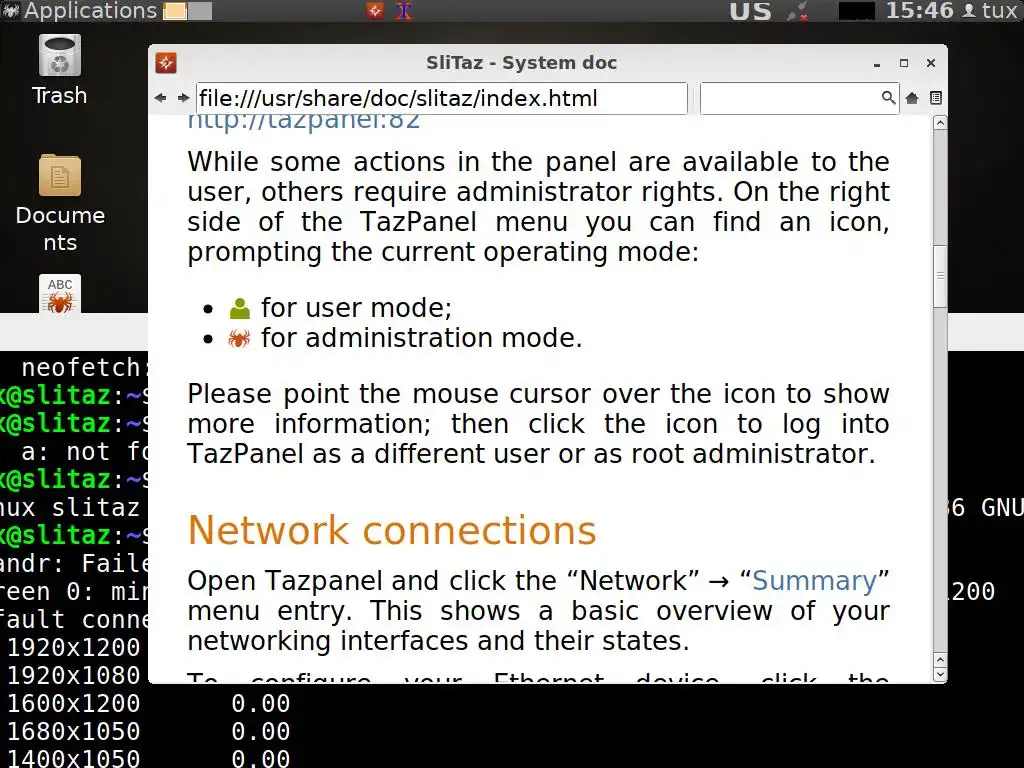Go back using the browser back arrow

161,98
